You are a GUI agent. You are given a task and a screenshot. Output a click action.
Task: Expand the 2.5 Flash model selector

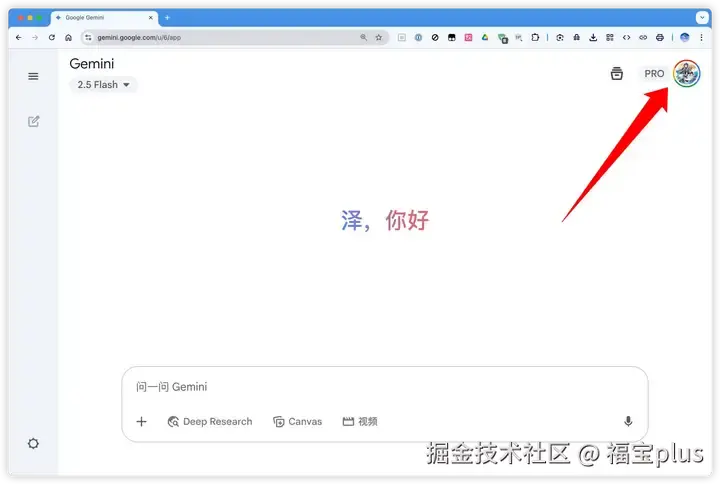coord(103,84)
